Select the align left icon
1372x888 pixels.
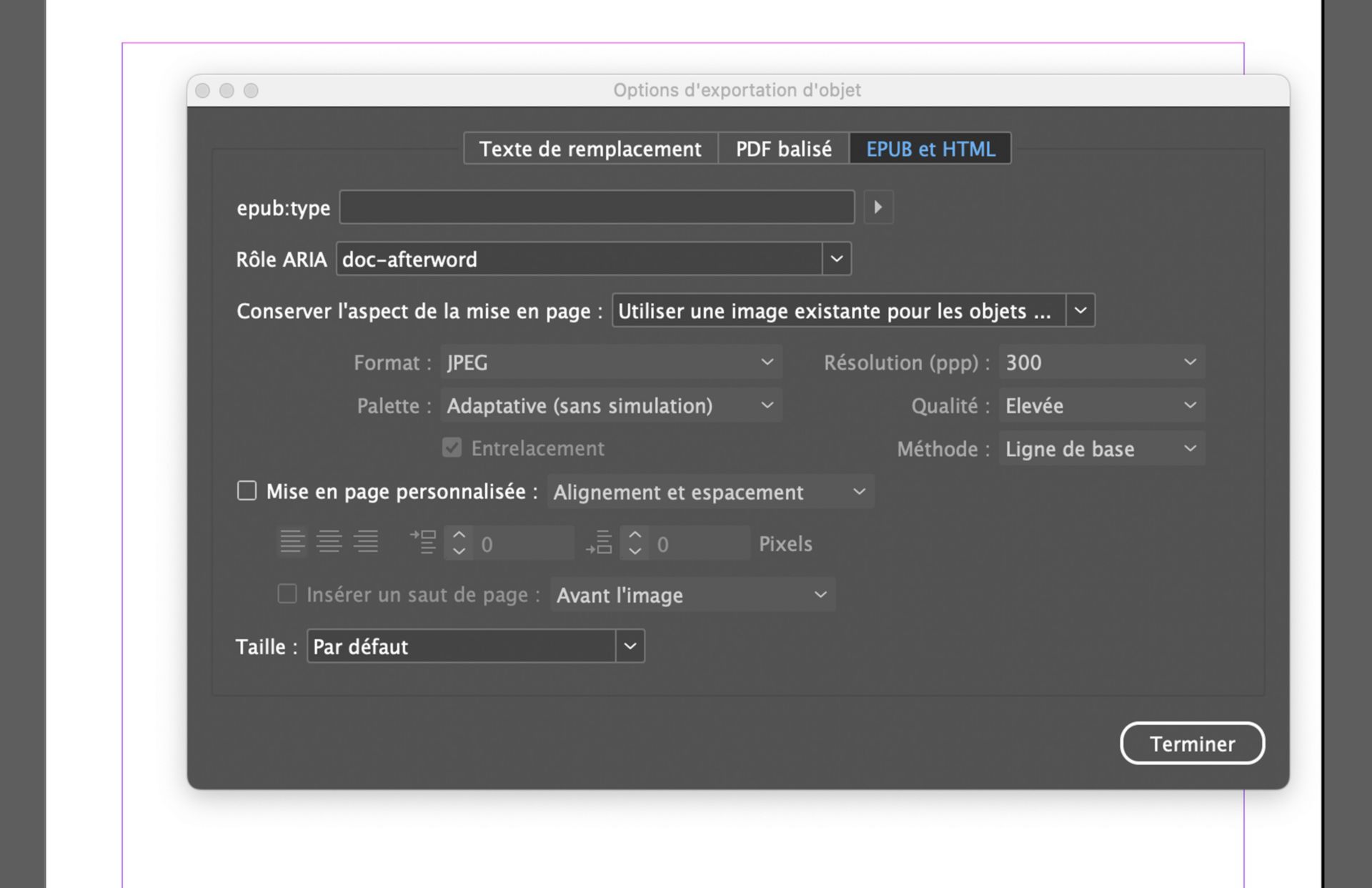point(292,542)
